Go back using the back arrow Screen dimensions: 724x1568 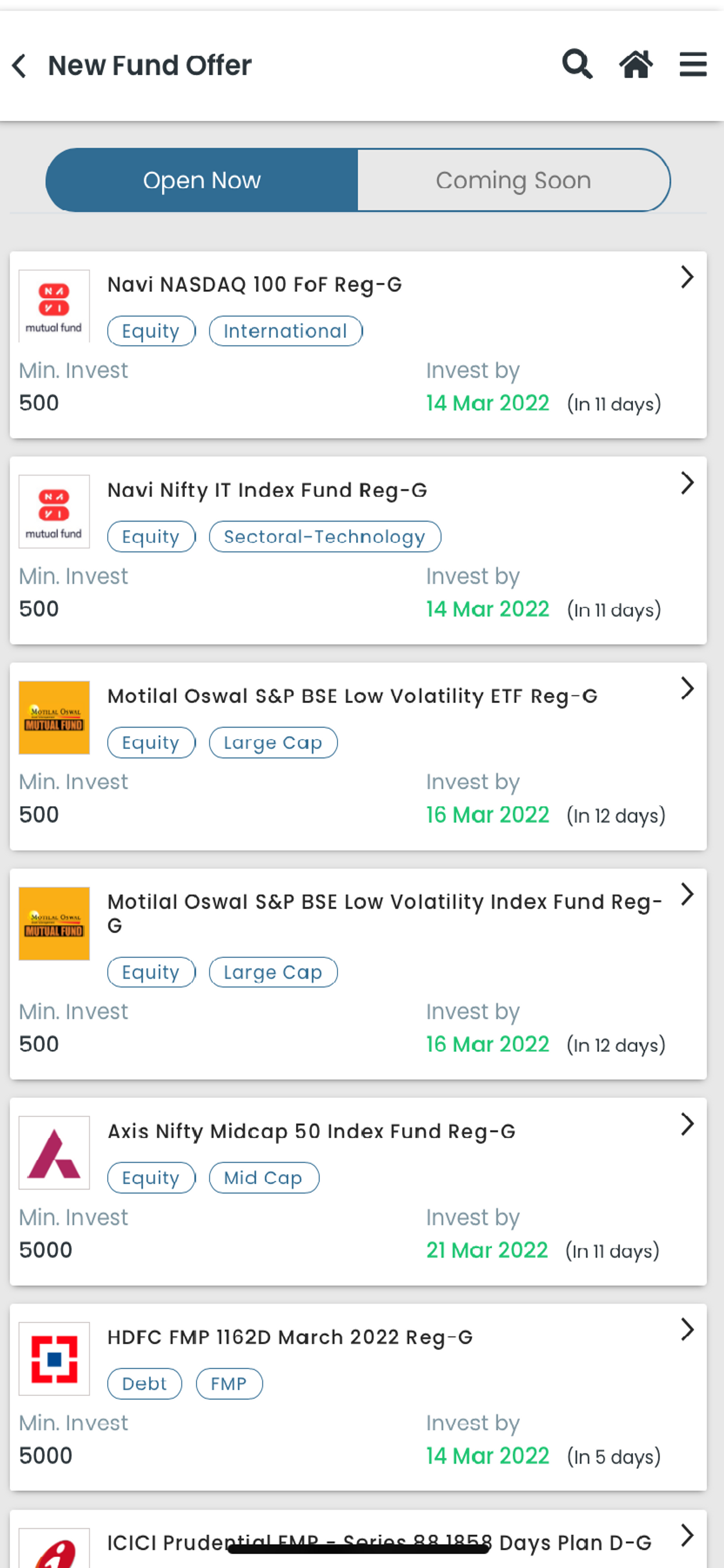[x=19, y=66]
